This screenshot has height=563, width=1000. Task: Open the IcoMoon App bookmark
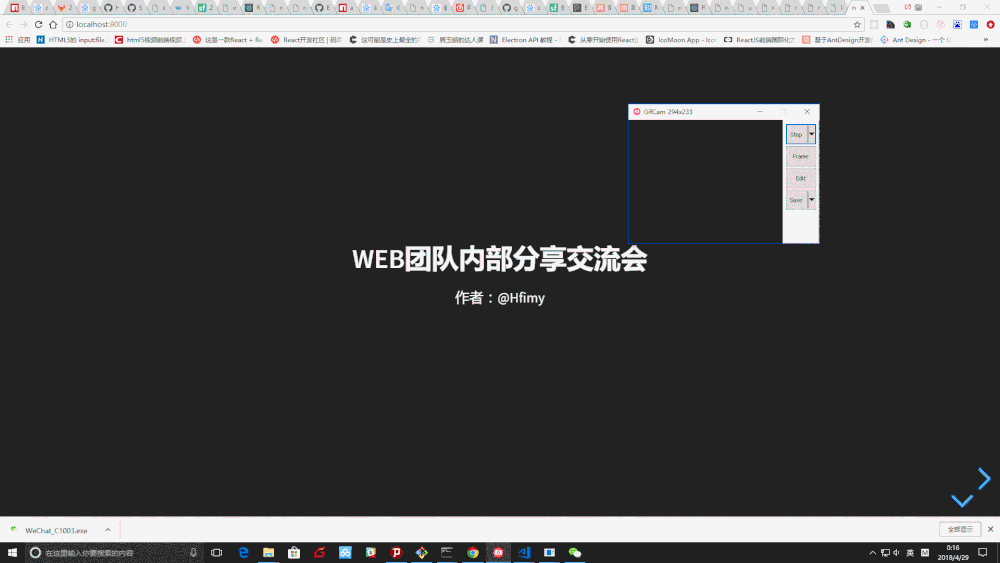(681, 40)
